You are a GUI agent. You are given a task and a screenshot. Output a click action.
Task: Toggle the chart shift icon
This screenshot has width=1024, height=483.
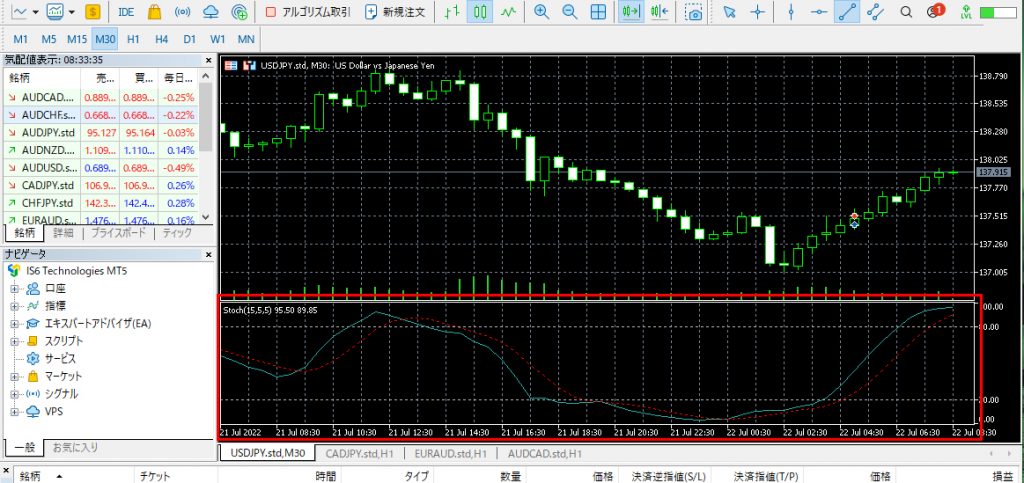660,12
